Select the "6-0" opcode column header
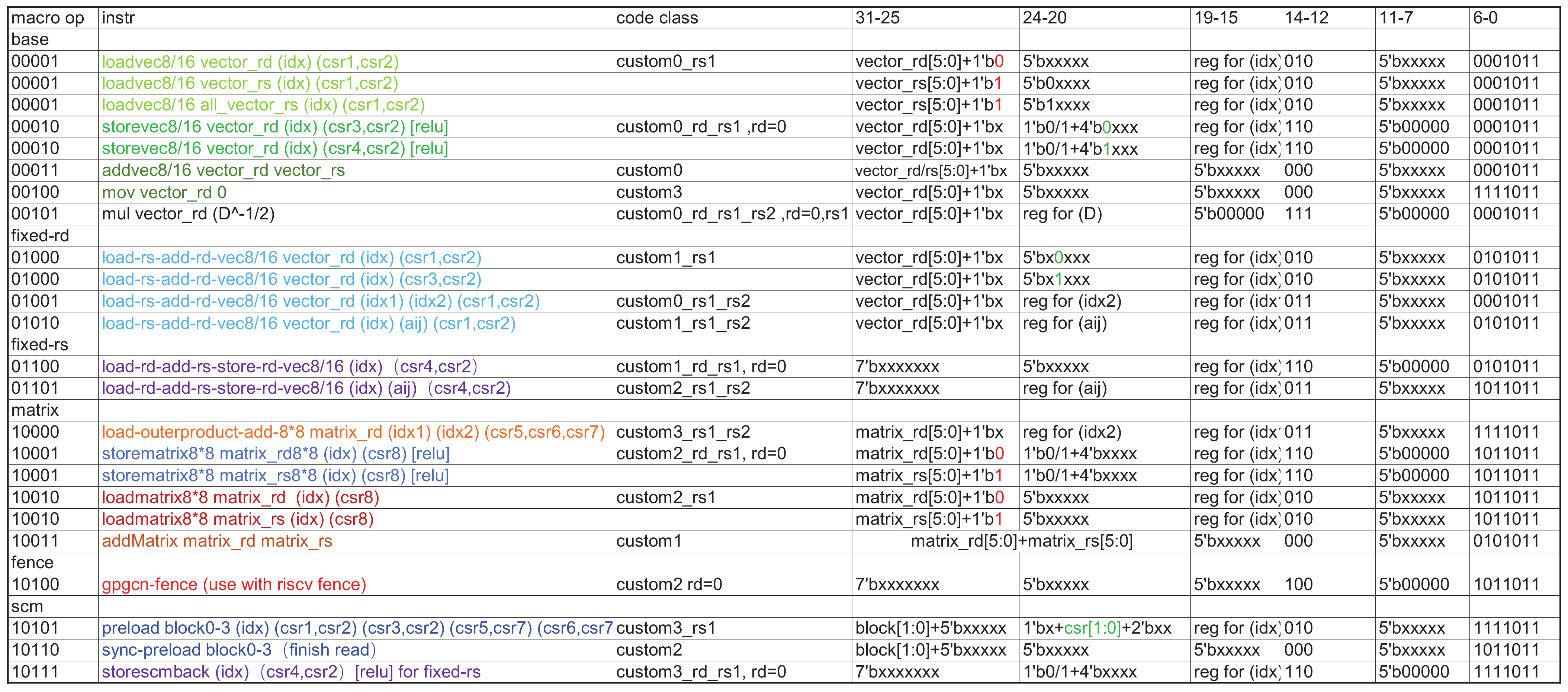Viewport: 1568px width, 692px height. [x=1485, y=18]
